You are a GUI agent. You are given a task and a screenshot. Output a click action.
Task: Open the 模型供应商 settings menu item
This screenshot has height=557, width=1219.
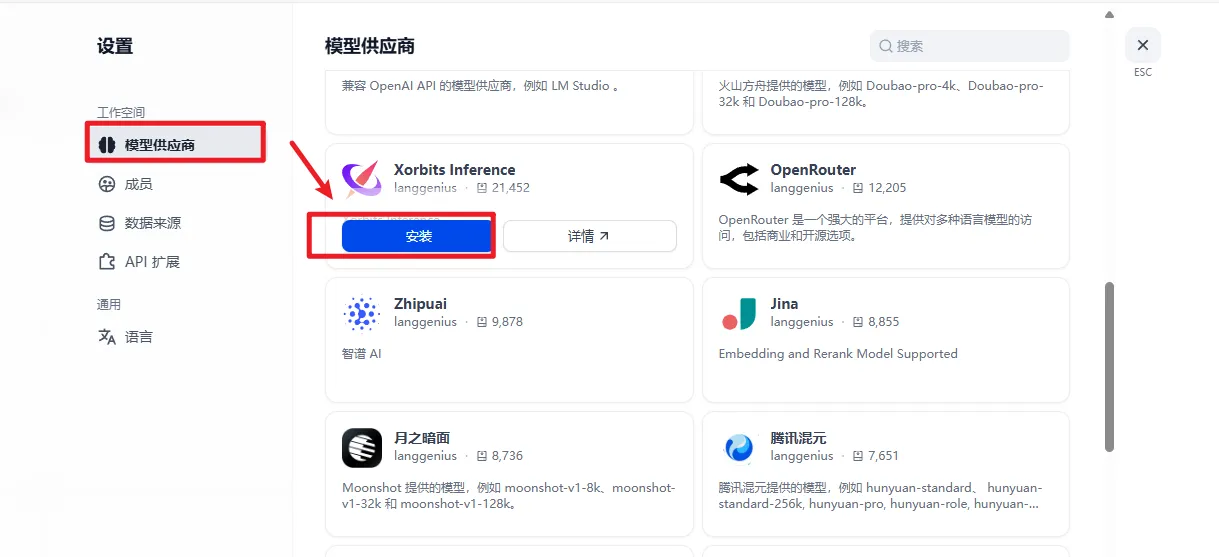click(x=175, y=145)
